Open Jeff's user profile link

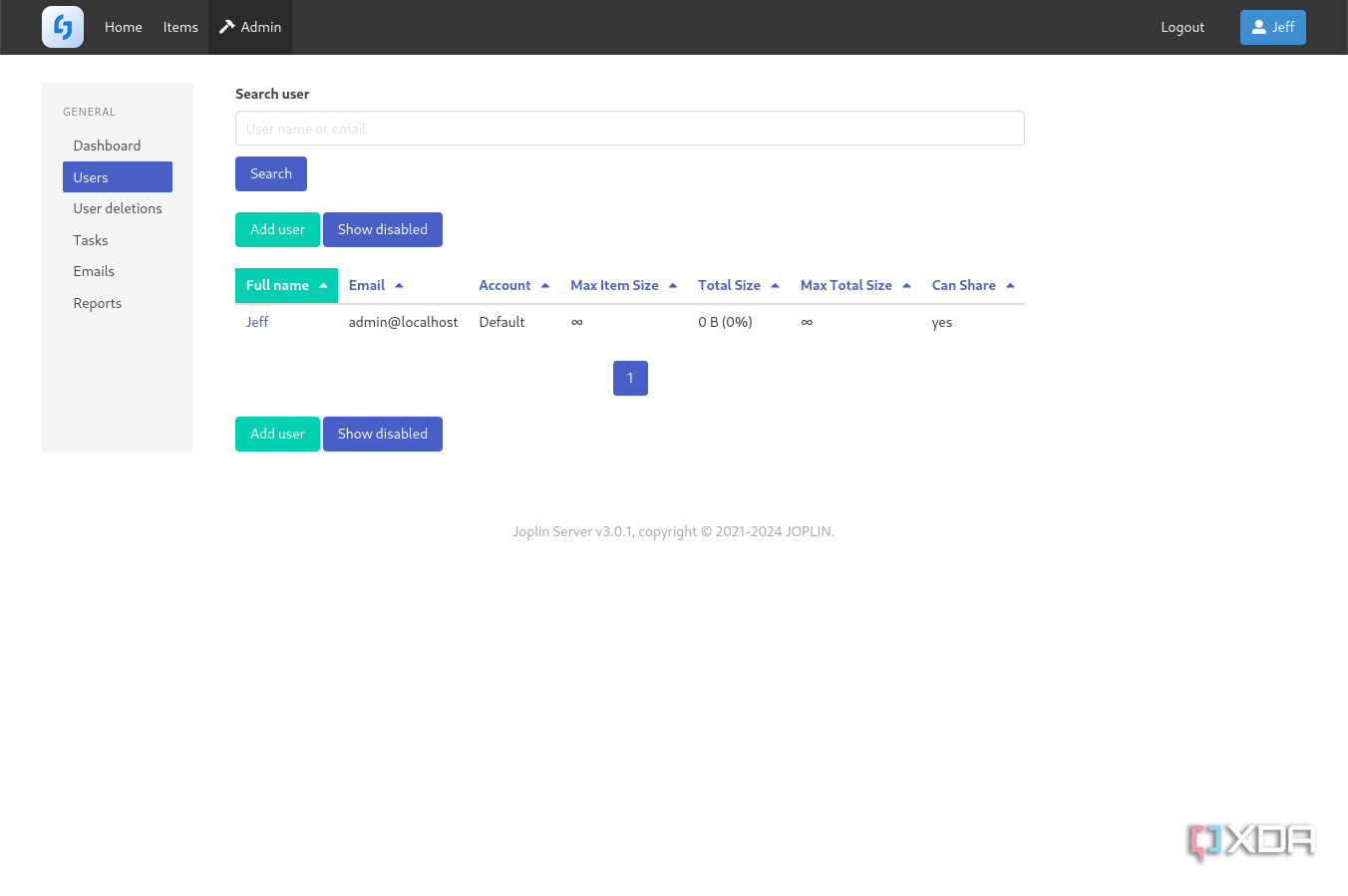pos(257,322)
